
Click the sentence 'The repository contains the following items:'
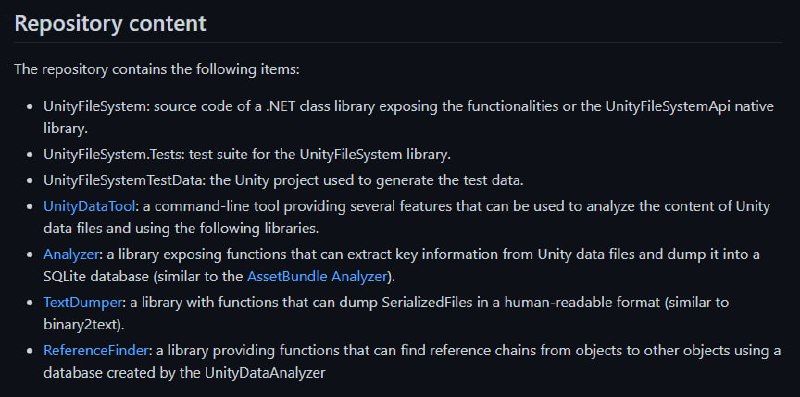(157, 69)
